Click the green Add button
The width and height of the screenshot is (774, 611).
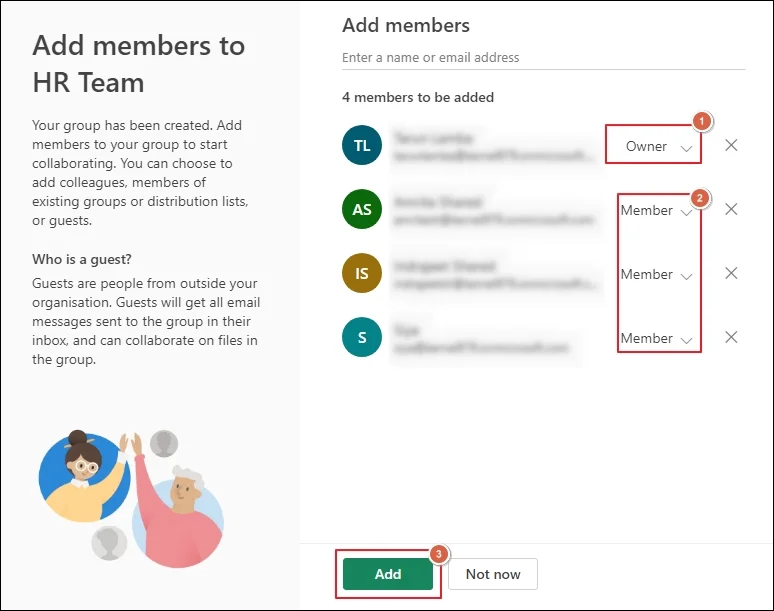pyautogui.click(x=388, y=574)
